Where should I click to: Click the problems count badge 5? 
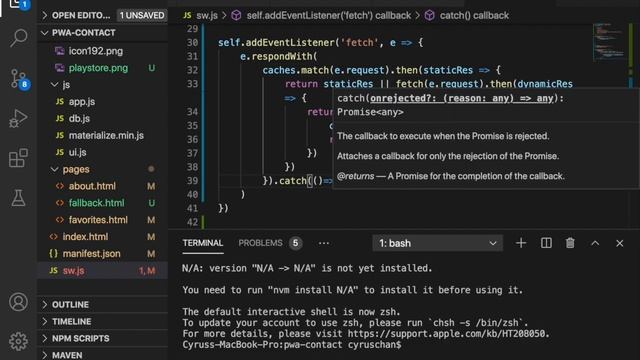tap(295, 243)
